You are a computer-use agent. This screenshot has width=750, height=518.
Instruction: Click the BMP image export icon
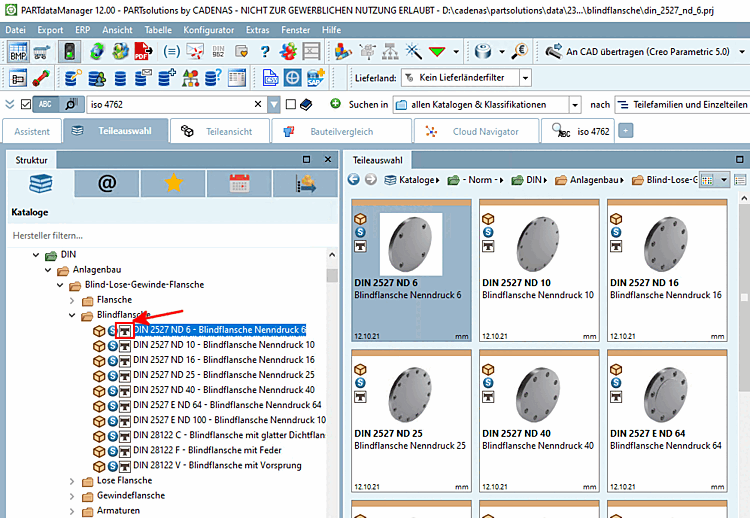[x=18, y=51]
